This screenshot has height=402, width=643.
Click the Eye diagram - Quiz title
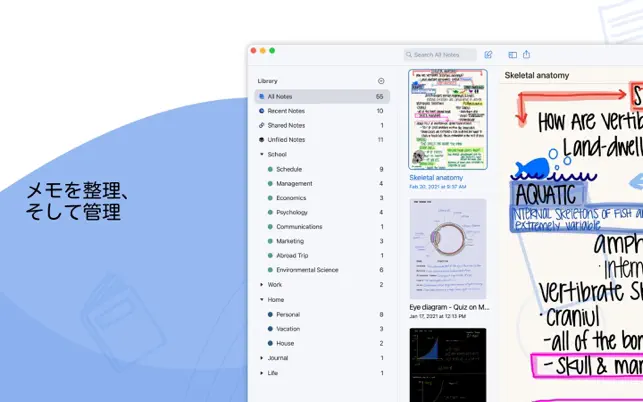449,307
